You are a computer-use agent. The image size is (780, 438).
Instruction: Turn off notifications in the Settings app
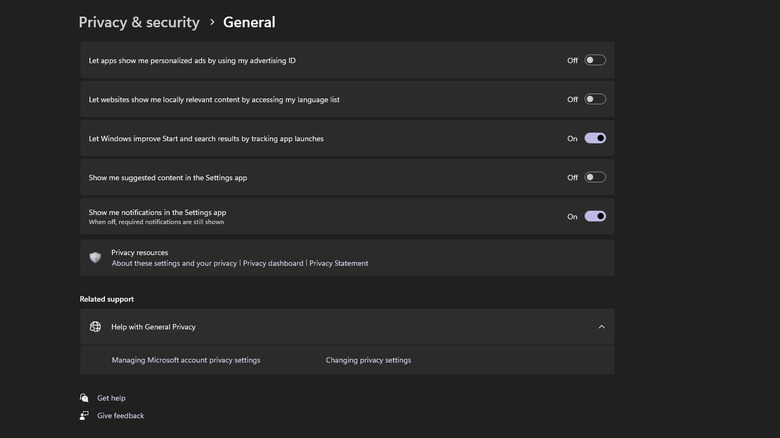[x=595, y=216]
